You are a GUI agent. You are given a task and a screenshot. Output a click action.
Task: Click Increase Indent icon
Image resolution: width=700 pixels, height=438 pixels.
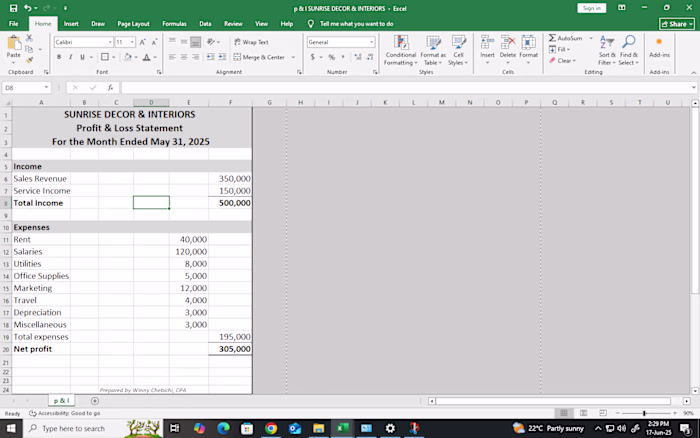coord(222,57)
